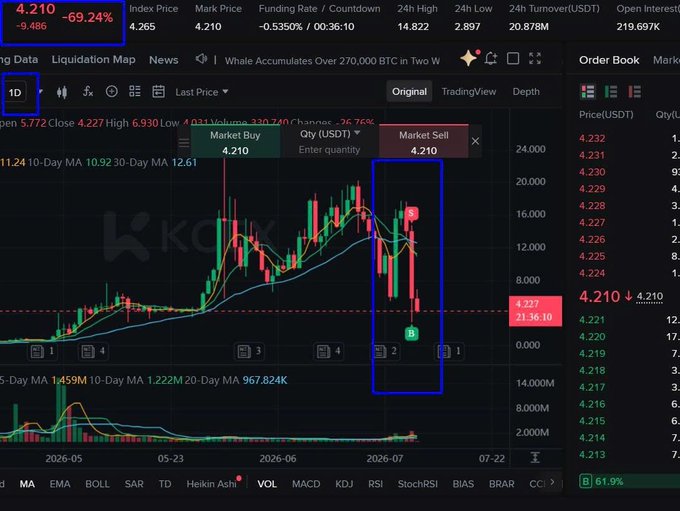680x511 pixels.
Task: Click bid price 4.221 in order book
Action: 592,320
